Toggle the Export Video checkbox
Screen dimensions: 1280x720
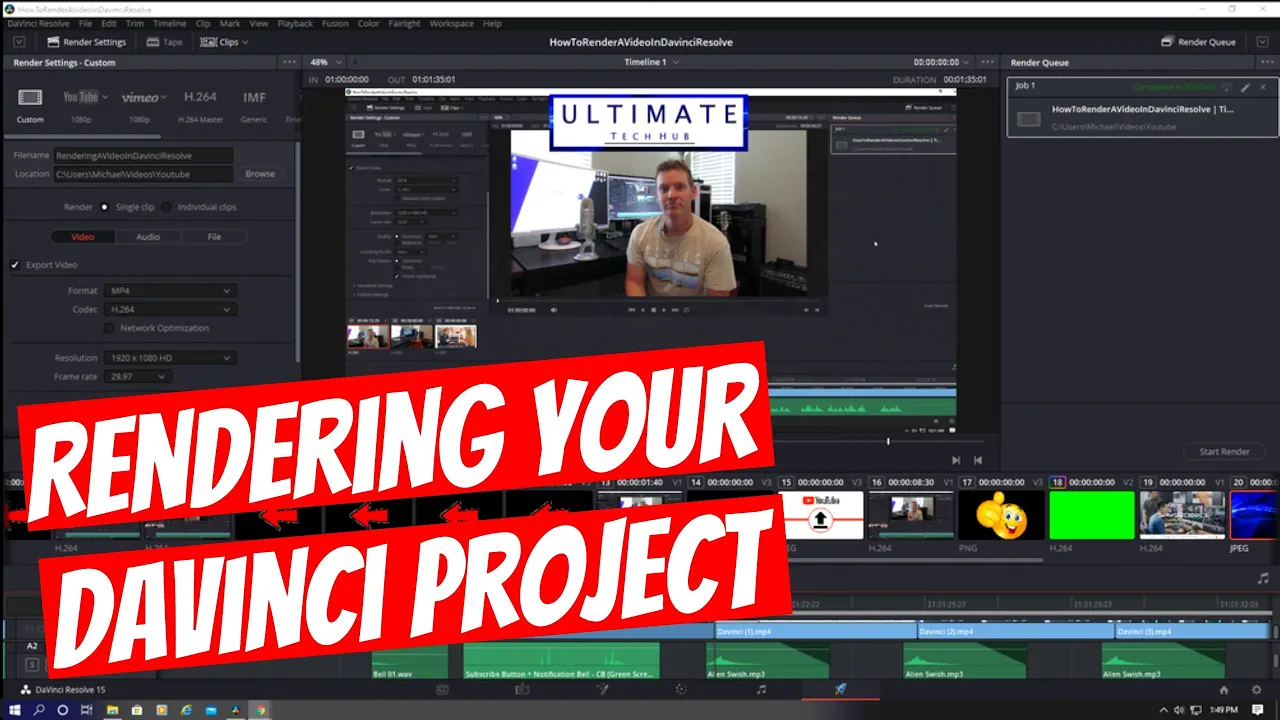15,265
